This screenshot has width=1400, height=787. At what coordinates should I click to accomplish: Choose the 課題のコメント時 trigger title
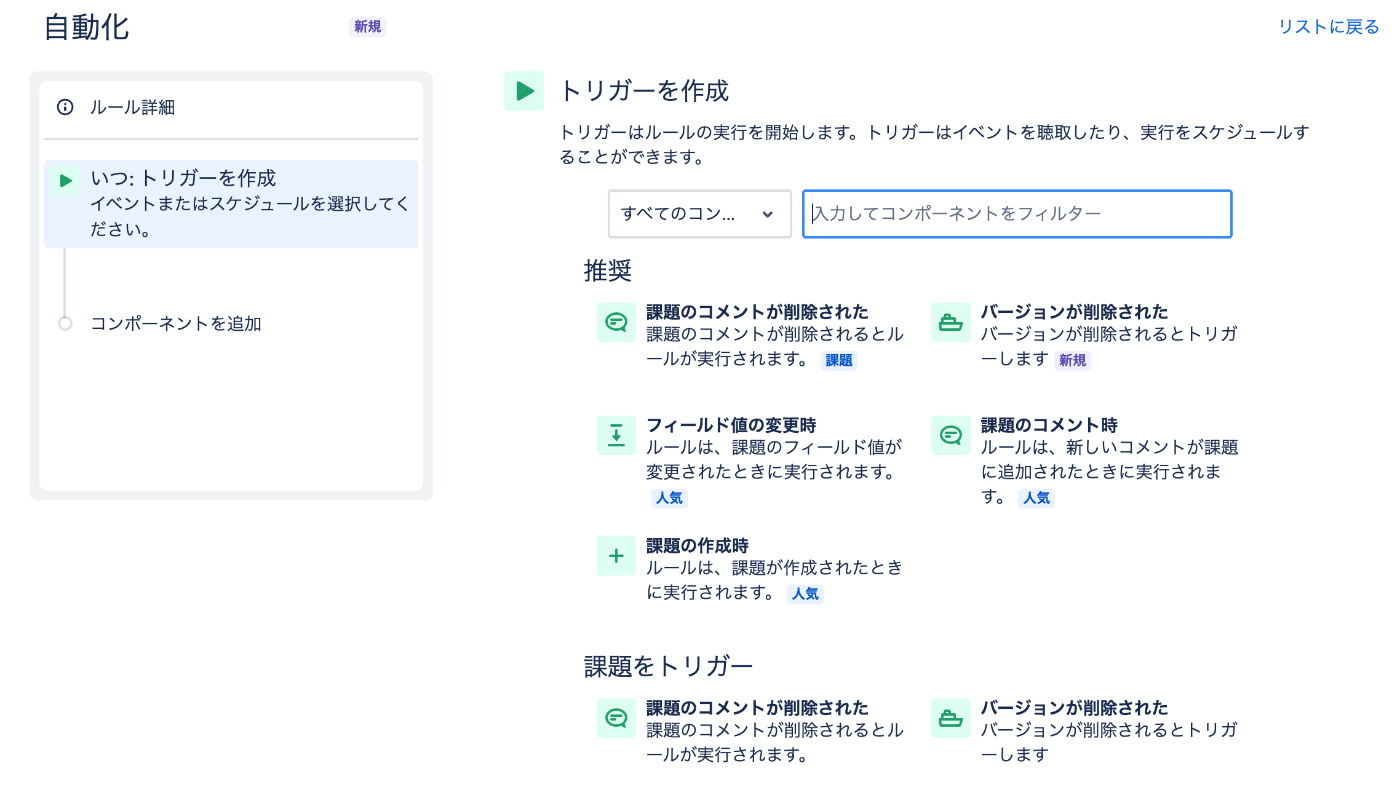pos(1049,425)
